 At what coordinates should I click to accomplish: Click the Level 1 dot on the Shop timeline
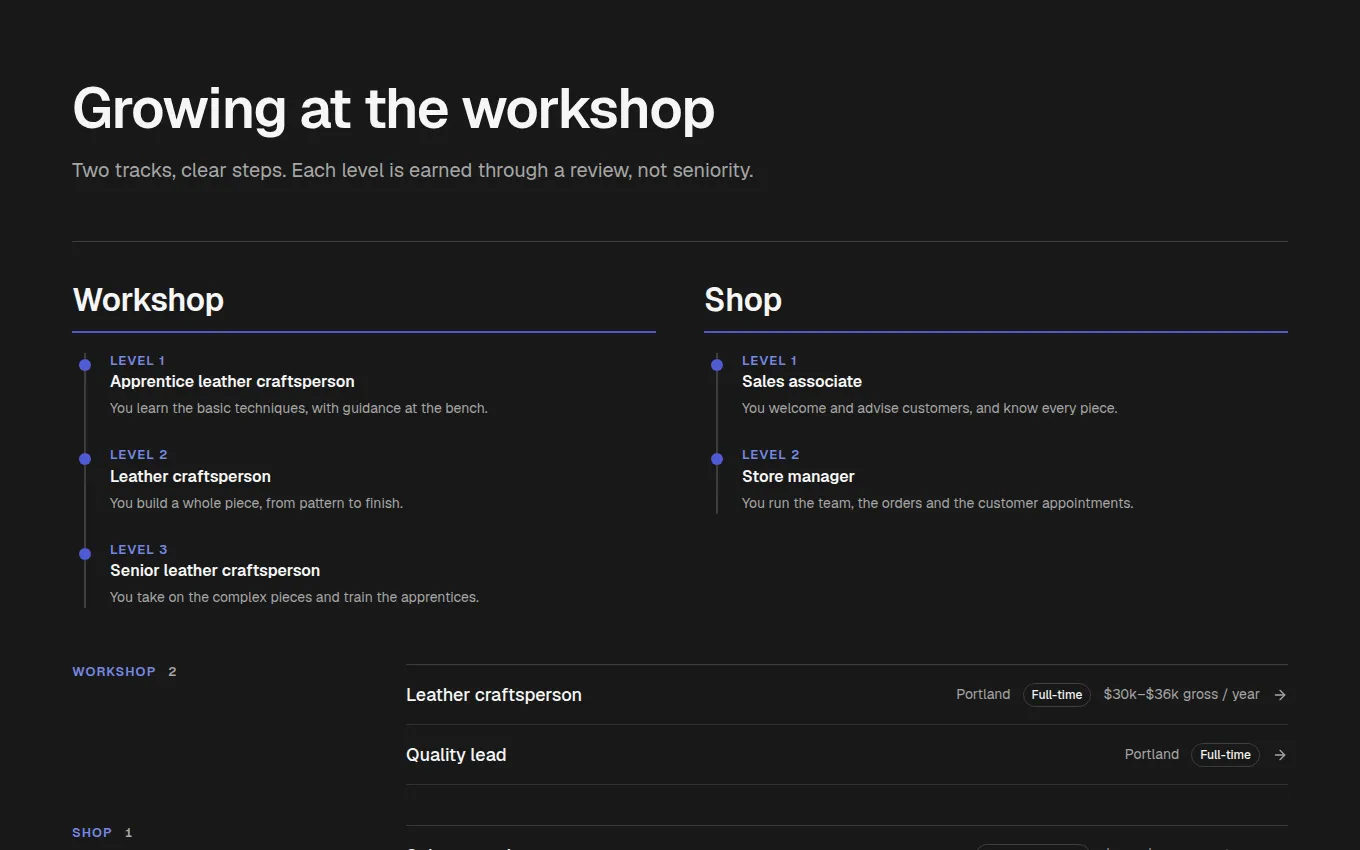[717, 365]
